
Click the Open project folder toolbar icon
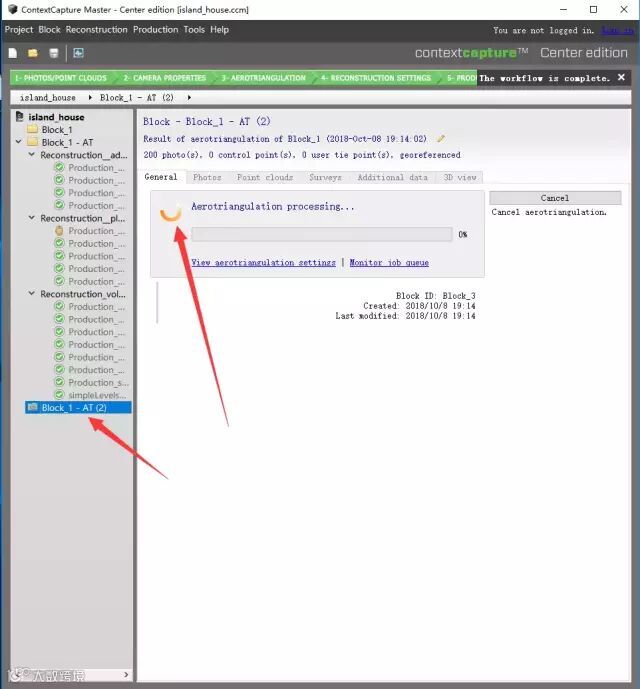[33, 53]
